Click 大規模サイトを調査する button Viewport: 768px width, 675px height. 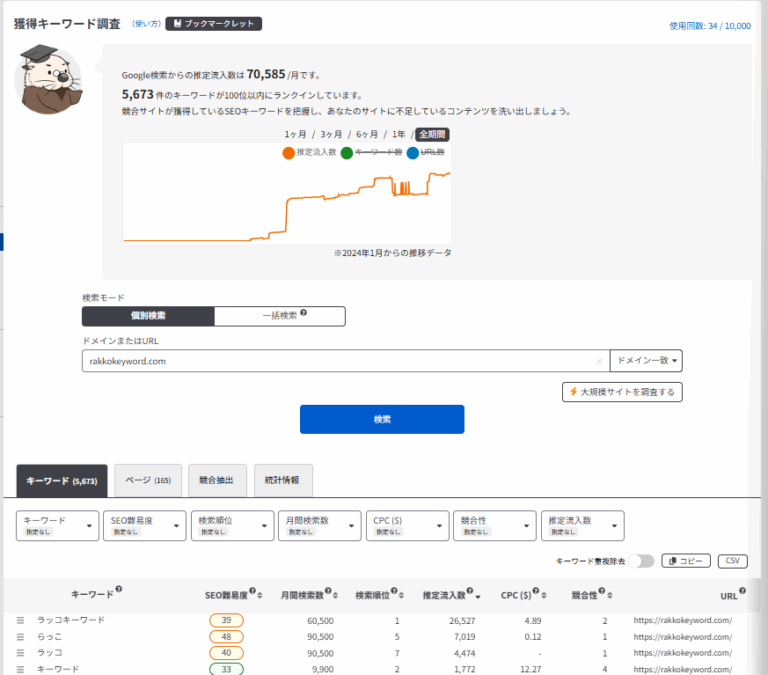(x=622, y=392)
